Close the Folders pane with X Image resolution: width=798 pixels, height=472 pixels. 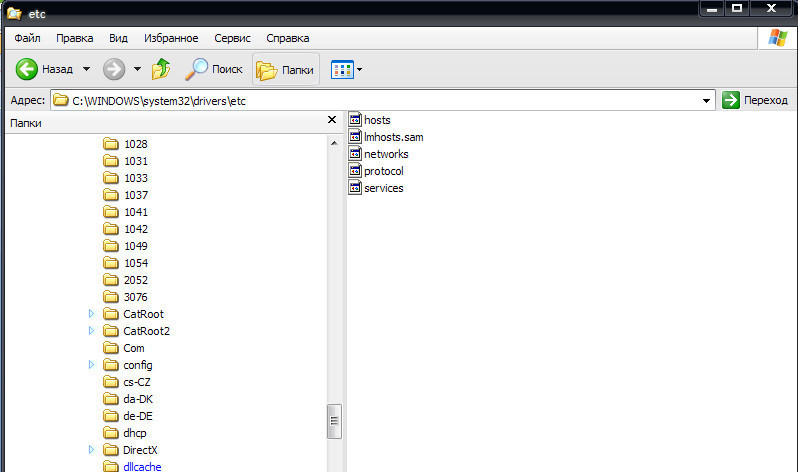[x=332, y=121]
